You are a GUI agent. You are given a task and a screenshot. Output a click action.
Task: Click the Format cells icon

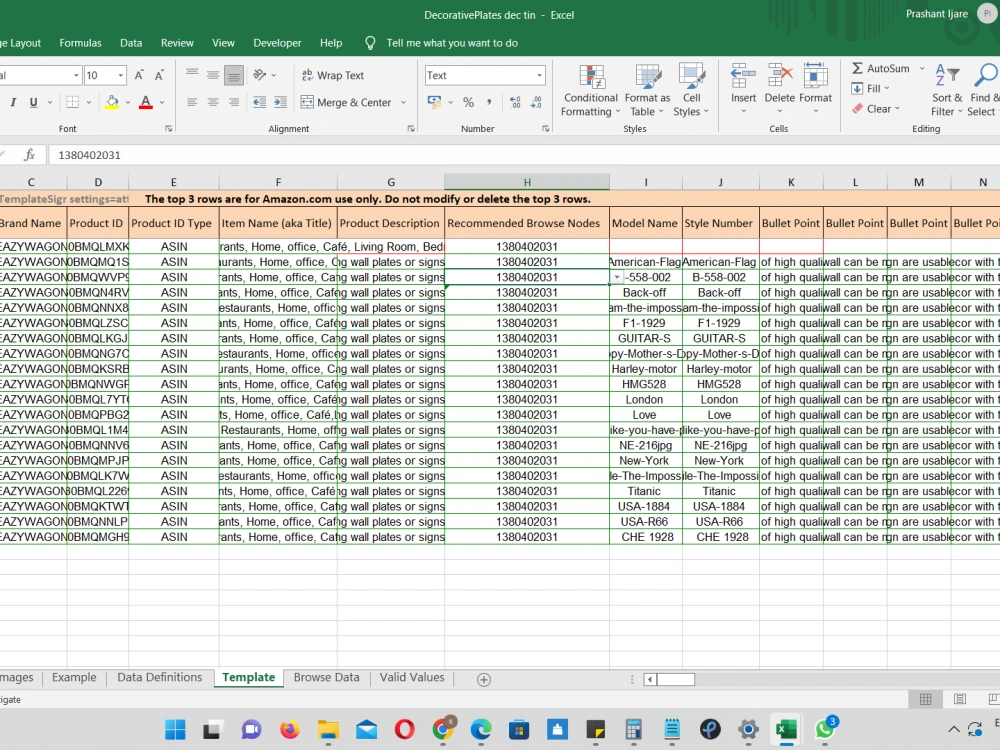(815, 77)
